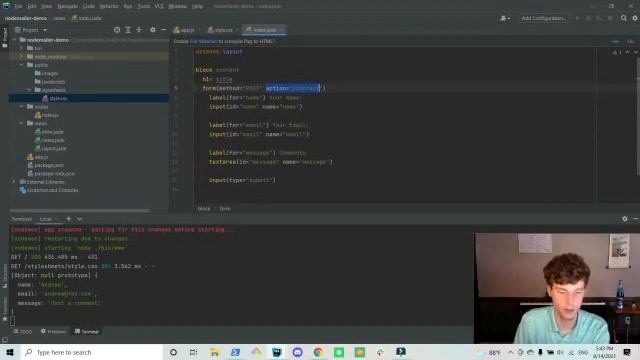Open Chrome from the taskbar
640x360 pixels.
point(318,352)
